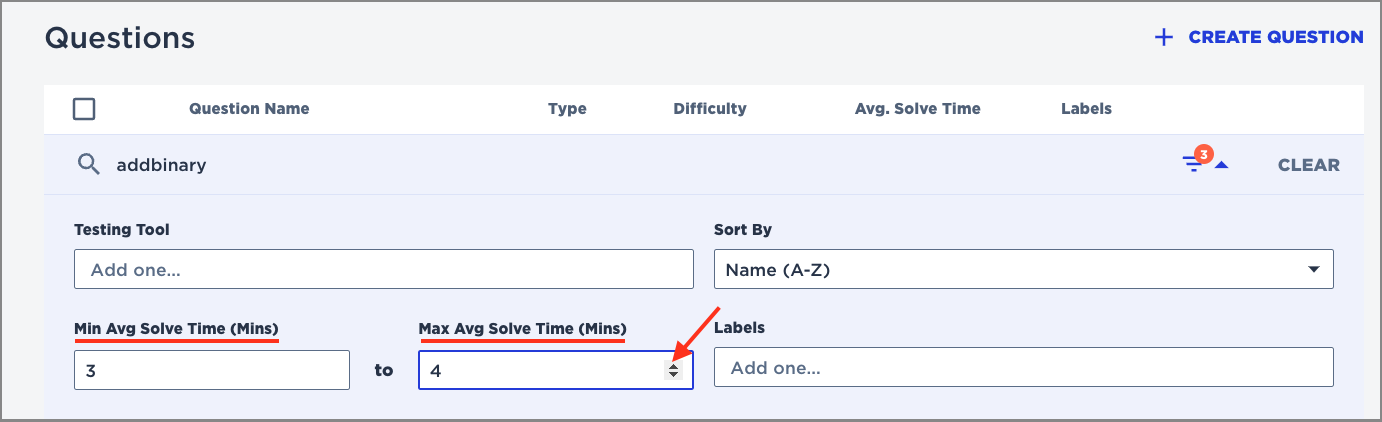Click the Type column header
This screenshot has width=1382, height=422.
tap(567, 108)
